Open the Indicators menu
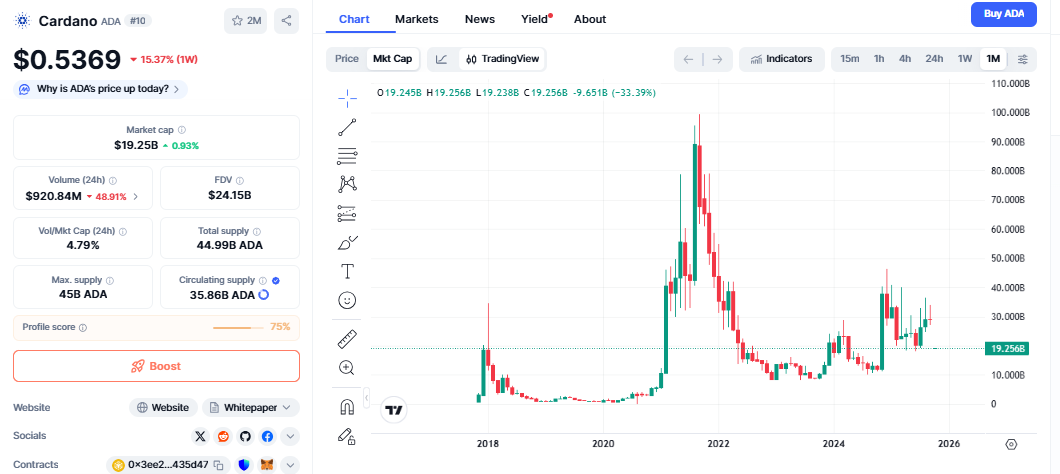1060x474 pixels. point(781,59)
